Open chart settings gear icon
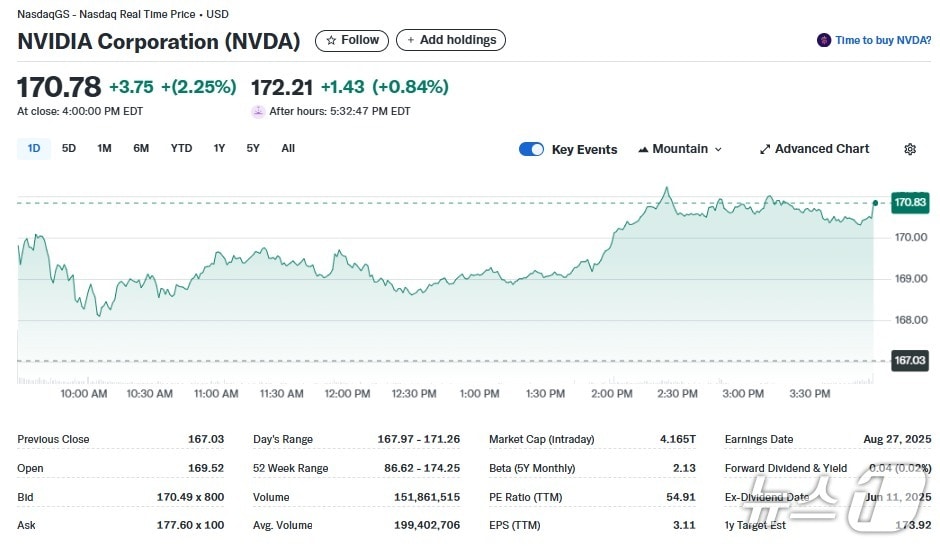Screen dimensions: 940x546 click(909, 149)
